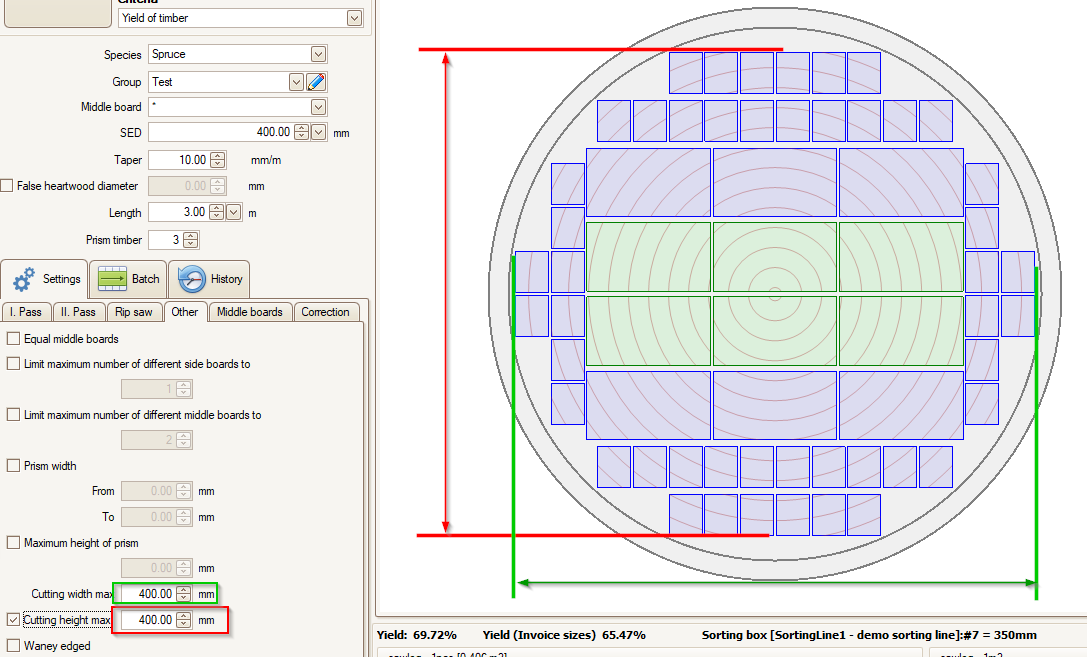Screen dimensions: 1087x657
Task: Open the Rip saw tab
Action: point(134,312)
